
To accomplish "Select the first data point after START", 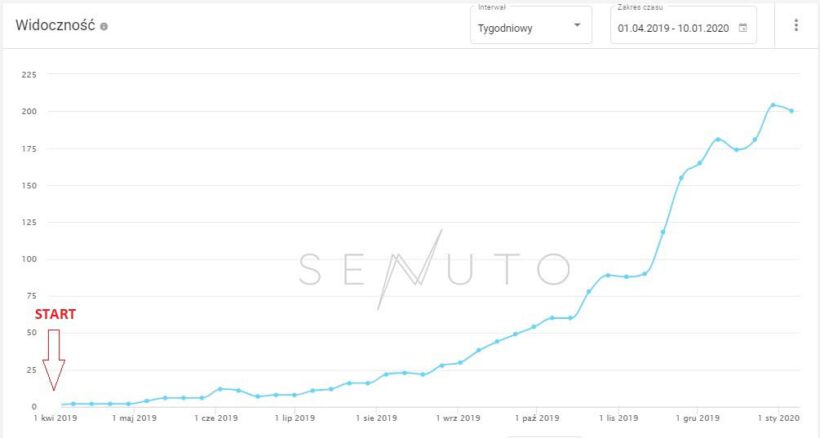I will coord(73,404).
